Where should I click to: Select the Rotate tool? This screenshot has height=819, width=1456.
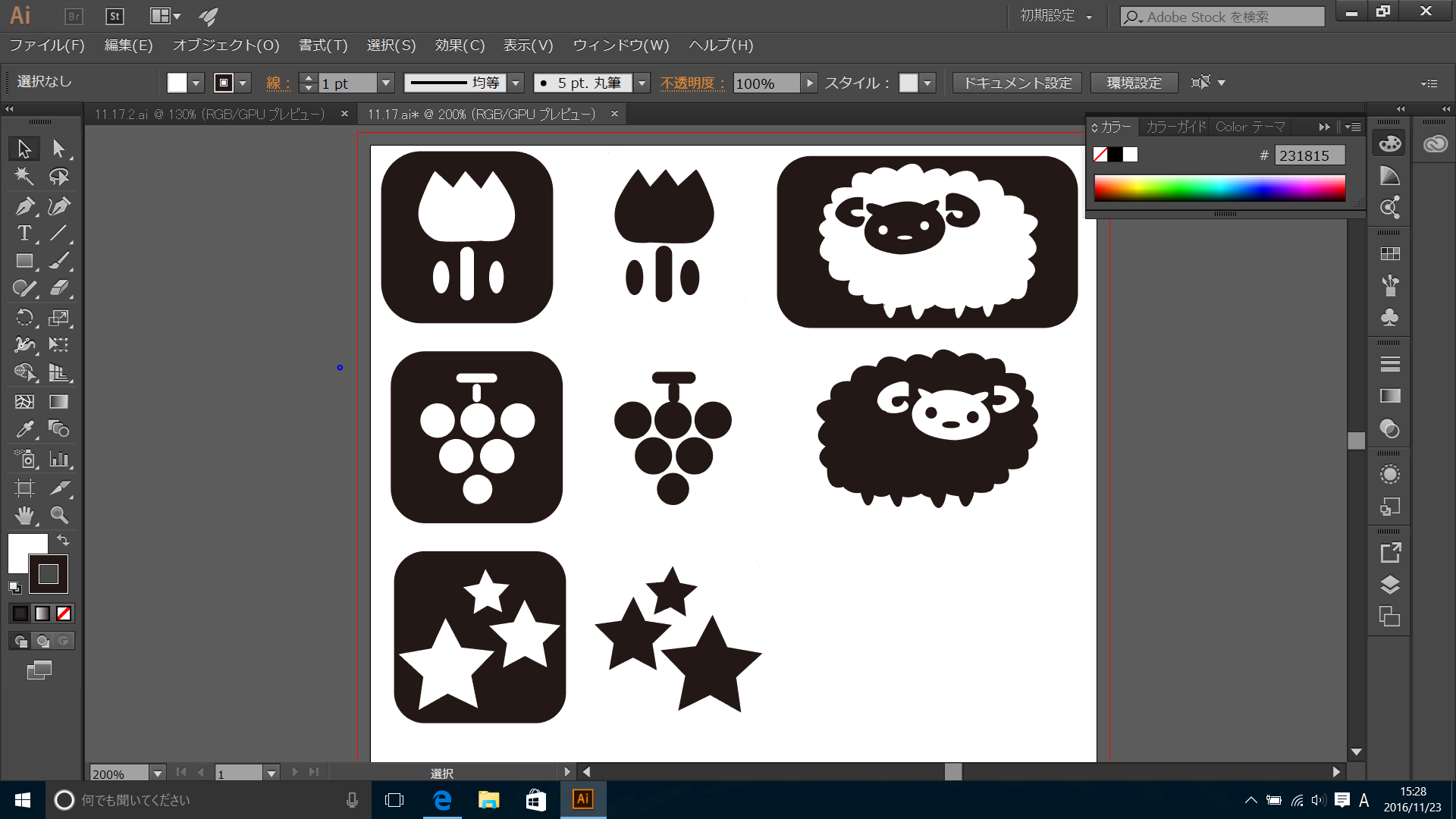pos(24,317)
